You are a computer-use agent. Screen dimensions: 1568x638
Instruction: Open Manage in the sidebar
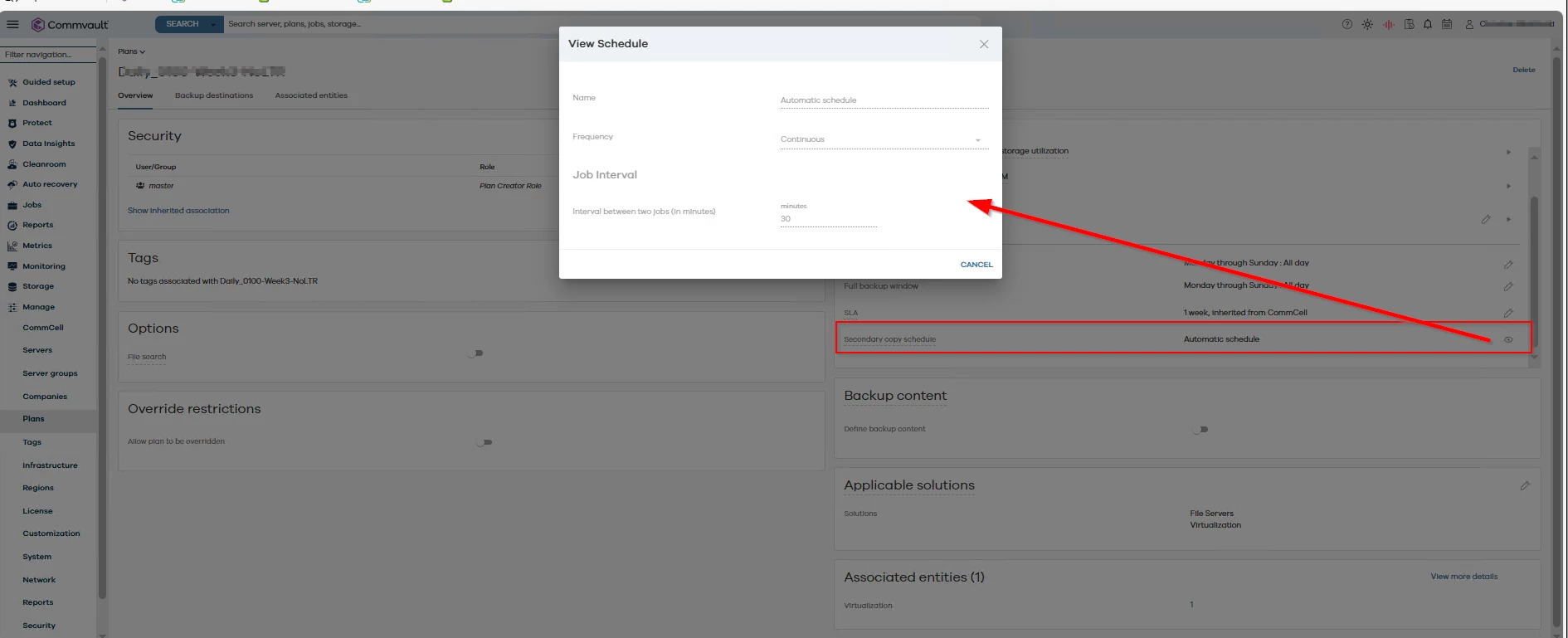pos(38,307)
